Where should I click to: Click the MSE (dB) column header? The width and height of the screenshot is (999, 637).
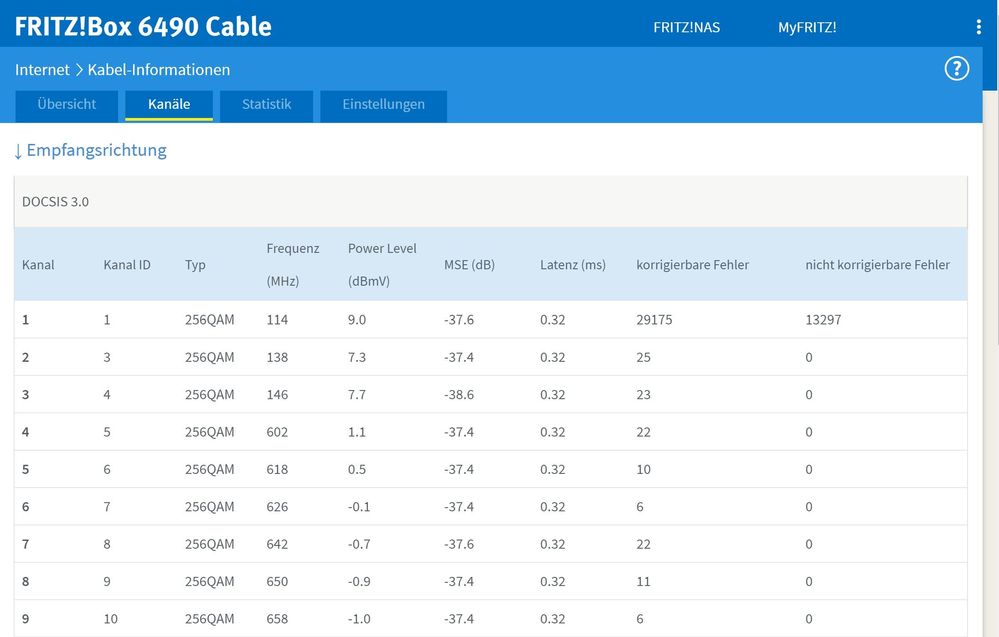(x=469, y=265)
